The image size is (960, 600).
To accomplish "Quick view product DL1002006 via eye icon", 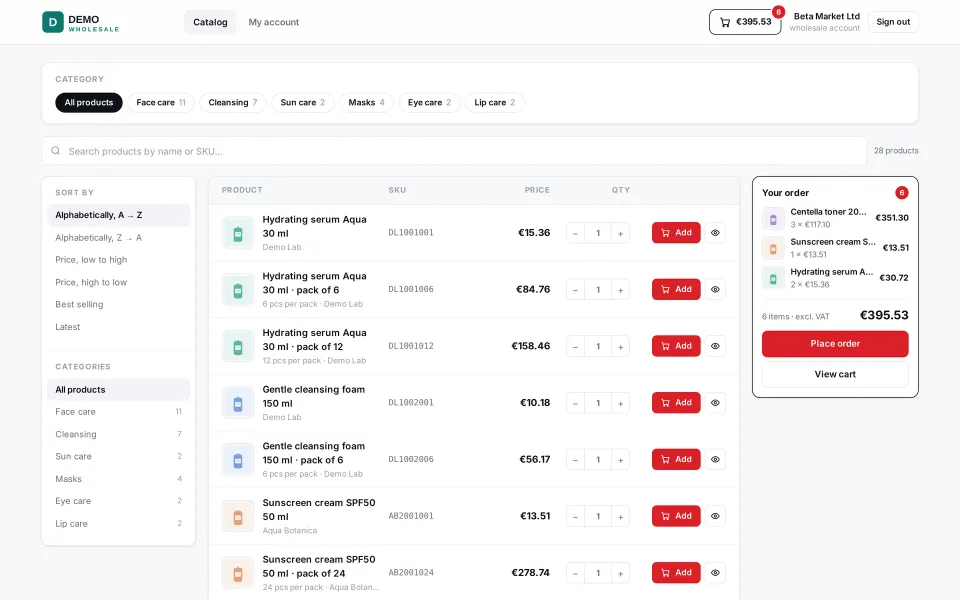I will tap(715, 459).
